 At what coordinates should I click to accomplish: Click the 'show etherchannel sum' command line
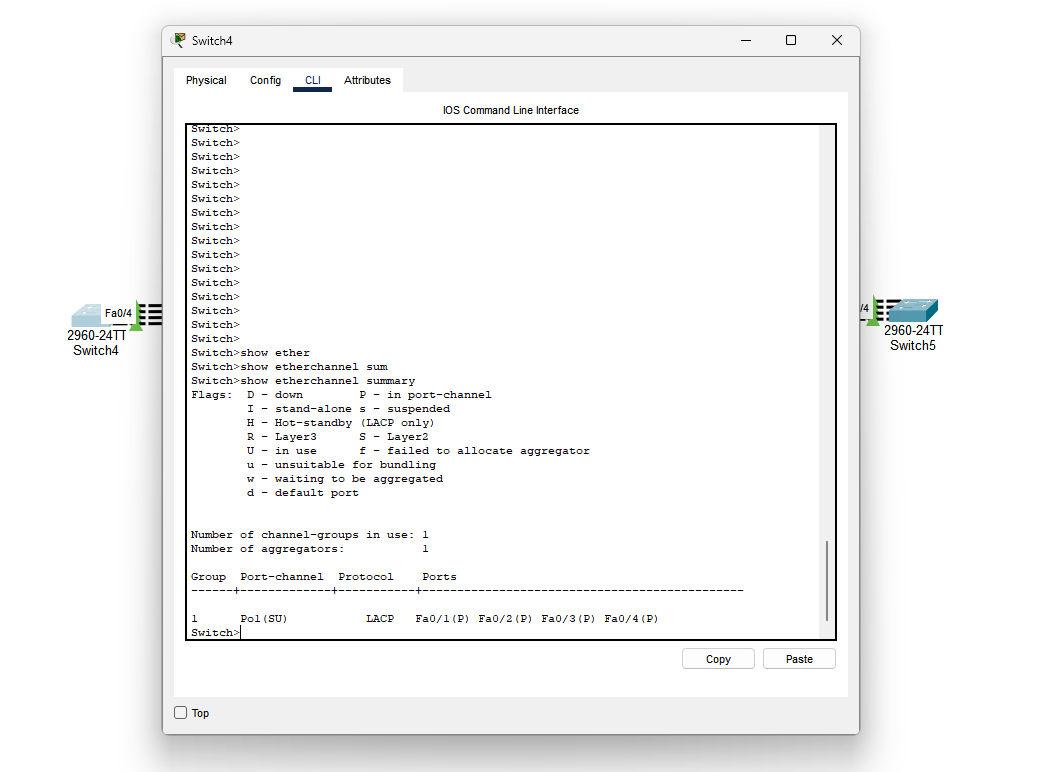tap(289, 367)
